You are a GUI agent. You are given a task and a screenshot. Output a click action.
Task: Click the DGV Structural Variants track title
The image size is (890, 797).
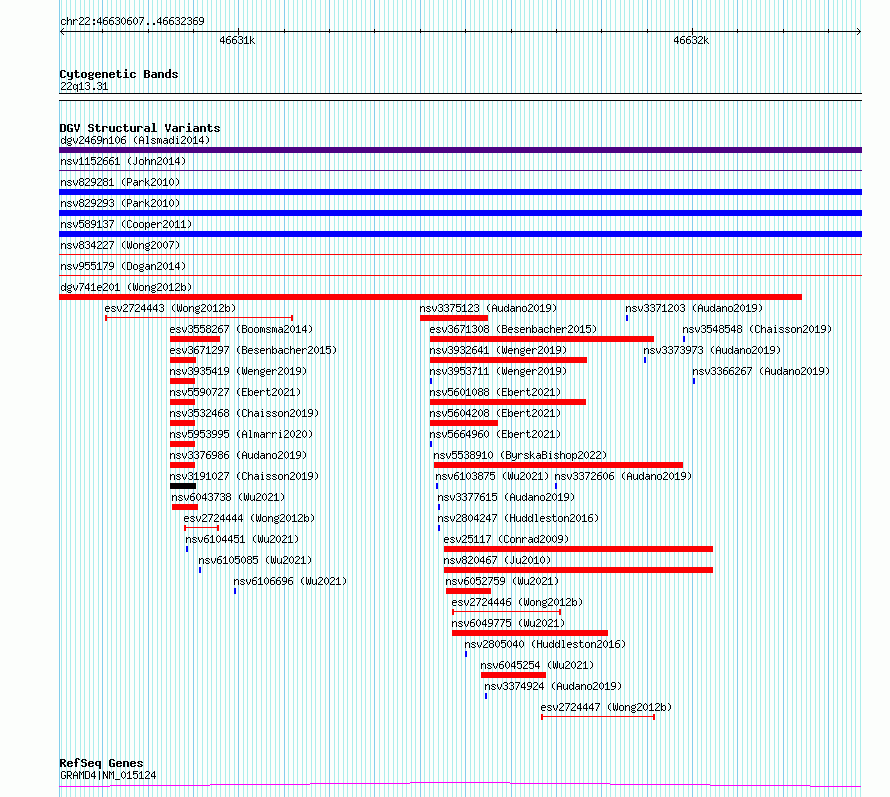[x=140, y=128]
